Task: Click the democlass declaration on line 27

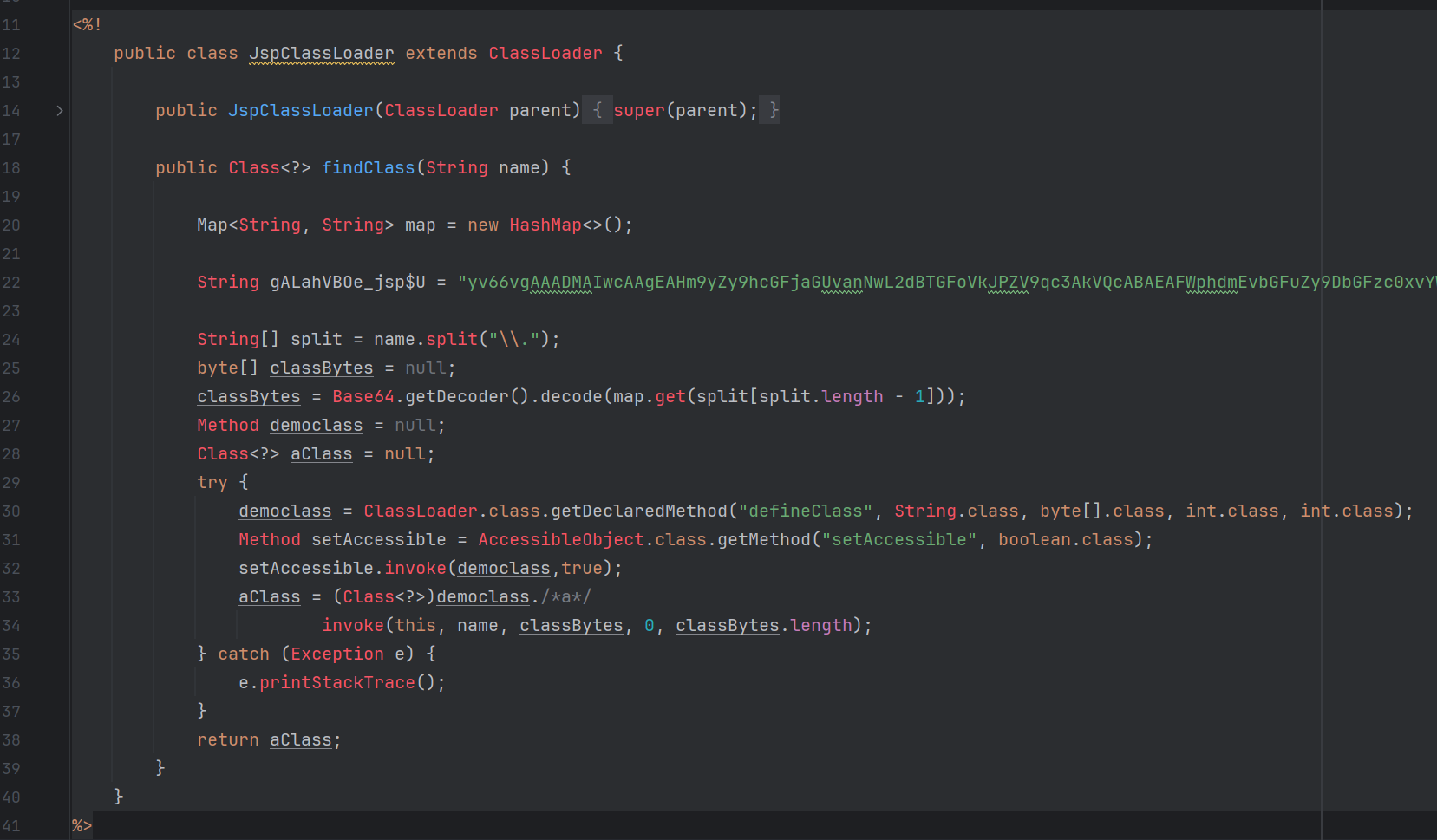Action: coord(317,426)
